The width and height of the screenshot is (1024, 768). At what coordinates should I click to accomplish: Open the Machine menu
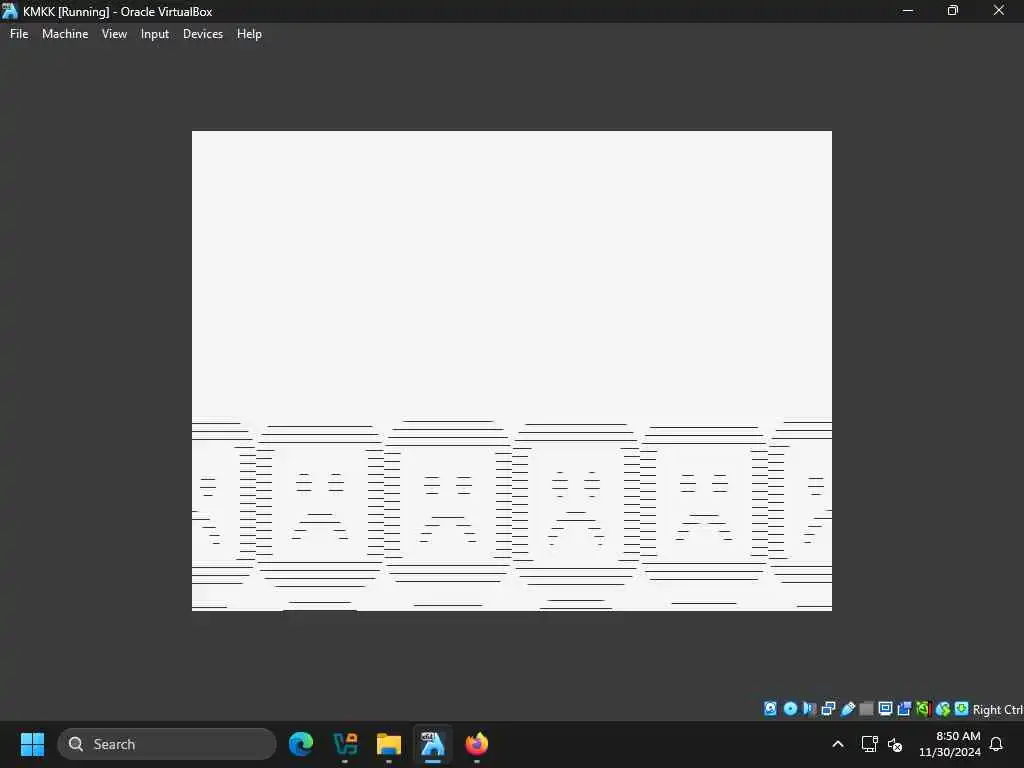click(65, 34)
